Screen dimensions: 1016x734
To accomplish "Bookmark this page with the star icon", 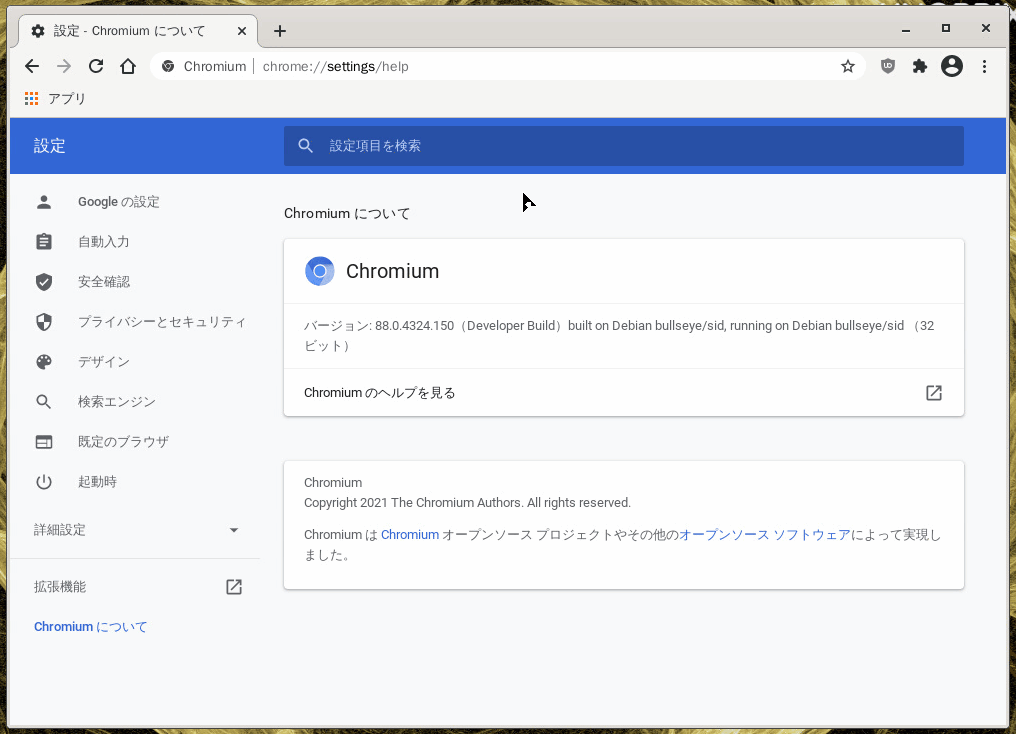I will coord(848,66).
